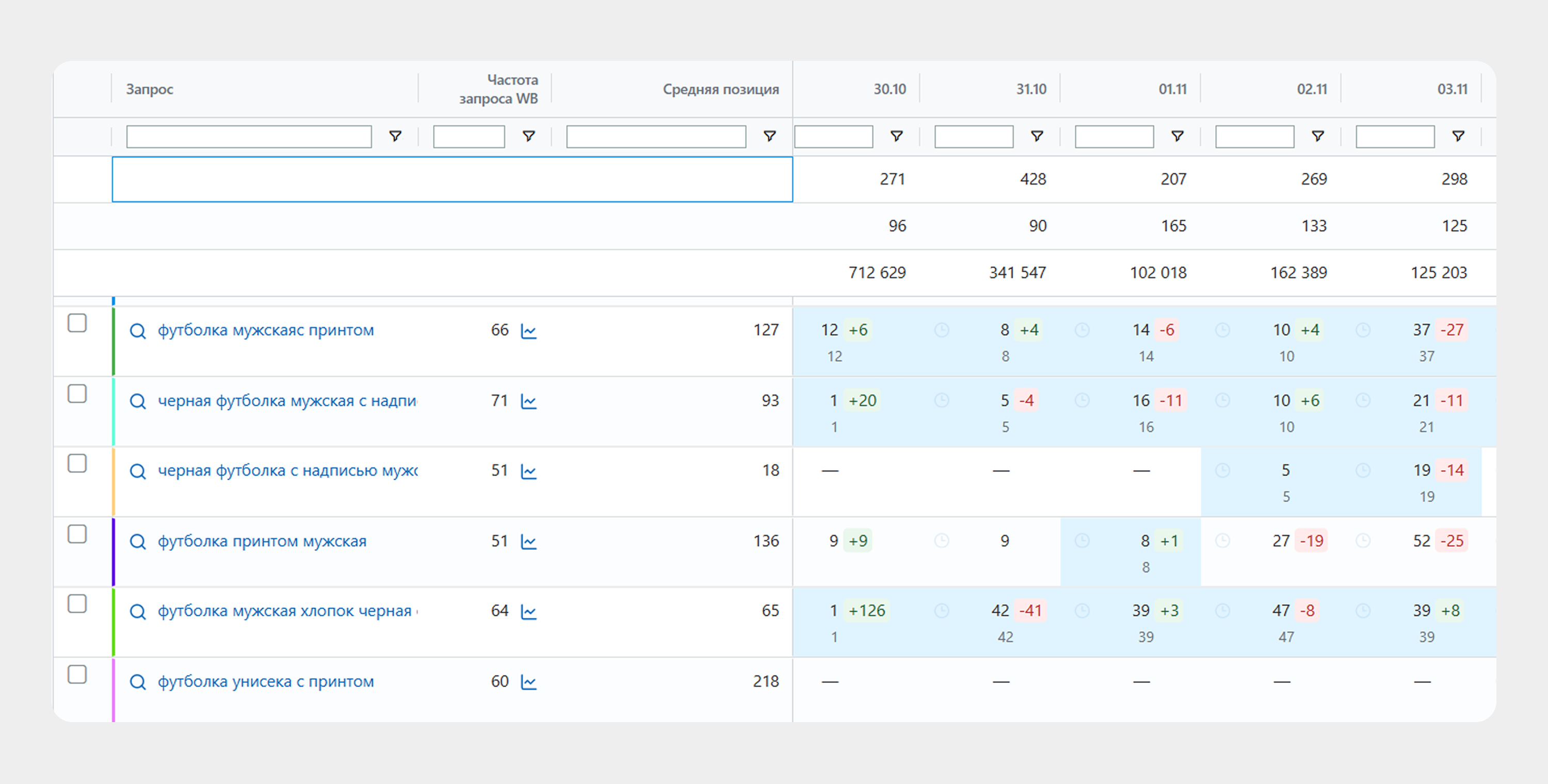Select checkbox for 'черная футболка с надписью' row

(77, 463)
